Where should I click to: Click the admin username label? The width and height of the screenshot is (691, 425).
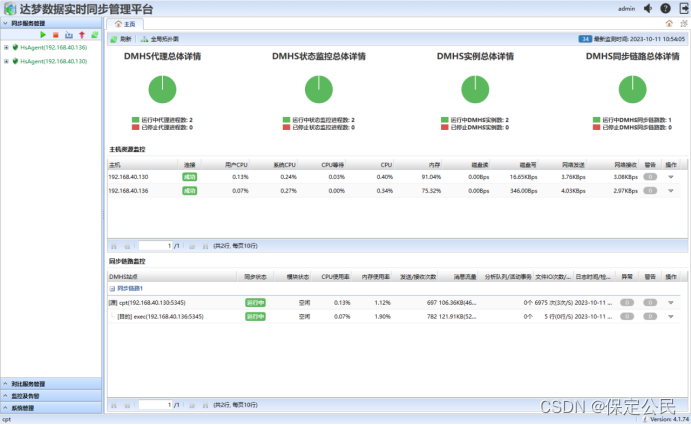(x=626, y=8)
